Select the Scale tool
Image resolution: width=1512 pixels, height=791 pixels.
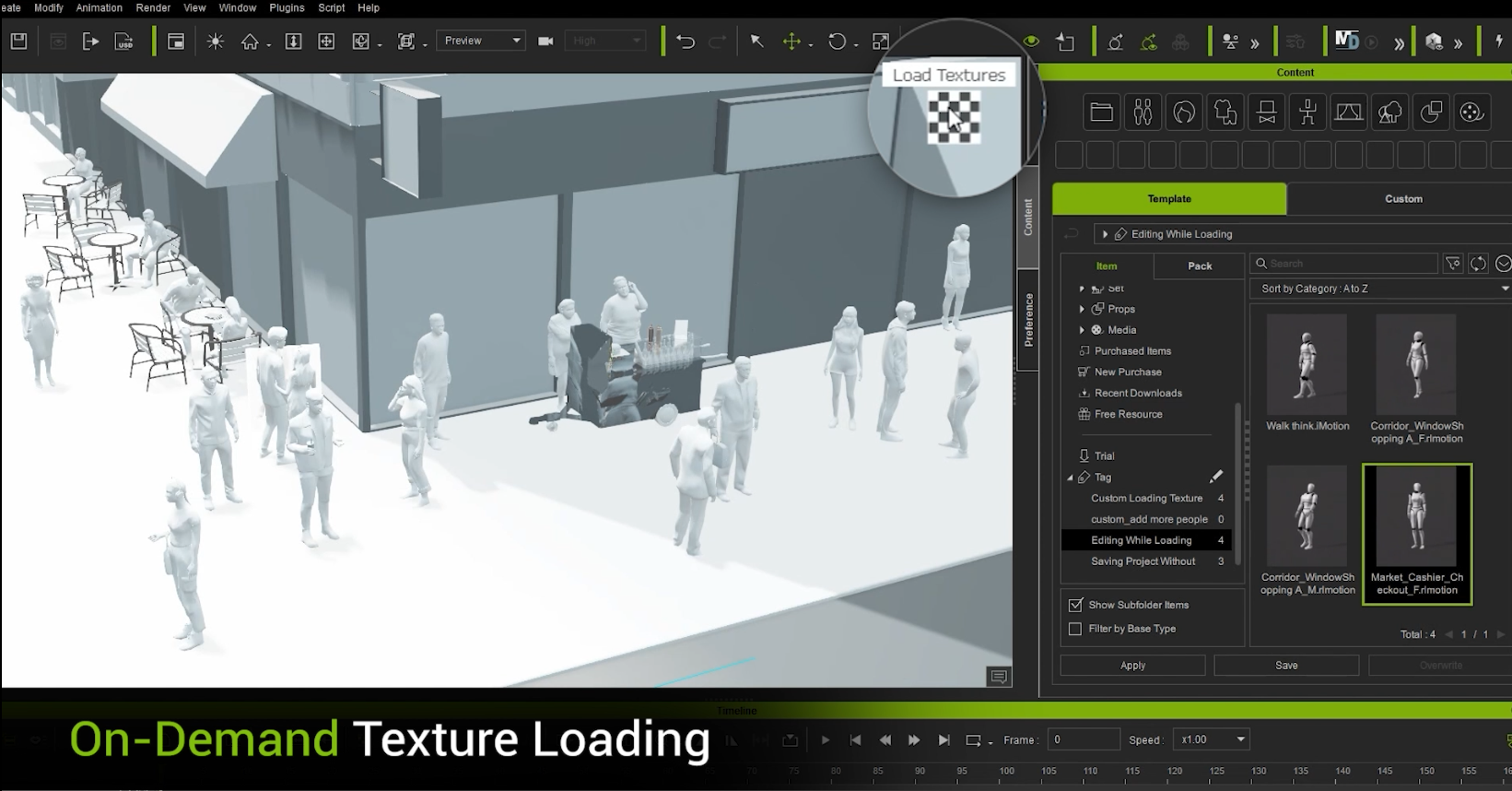(x=880, y=41)
